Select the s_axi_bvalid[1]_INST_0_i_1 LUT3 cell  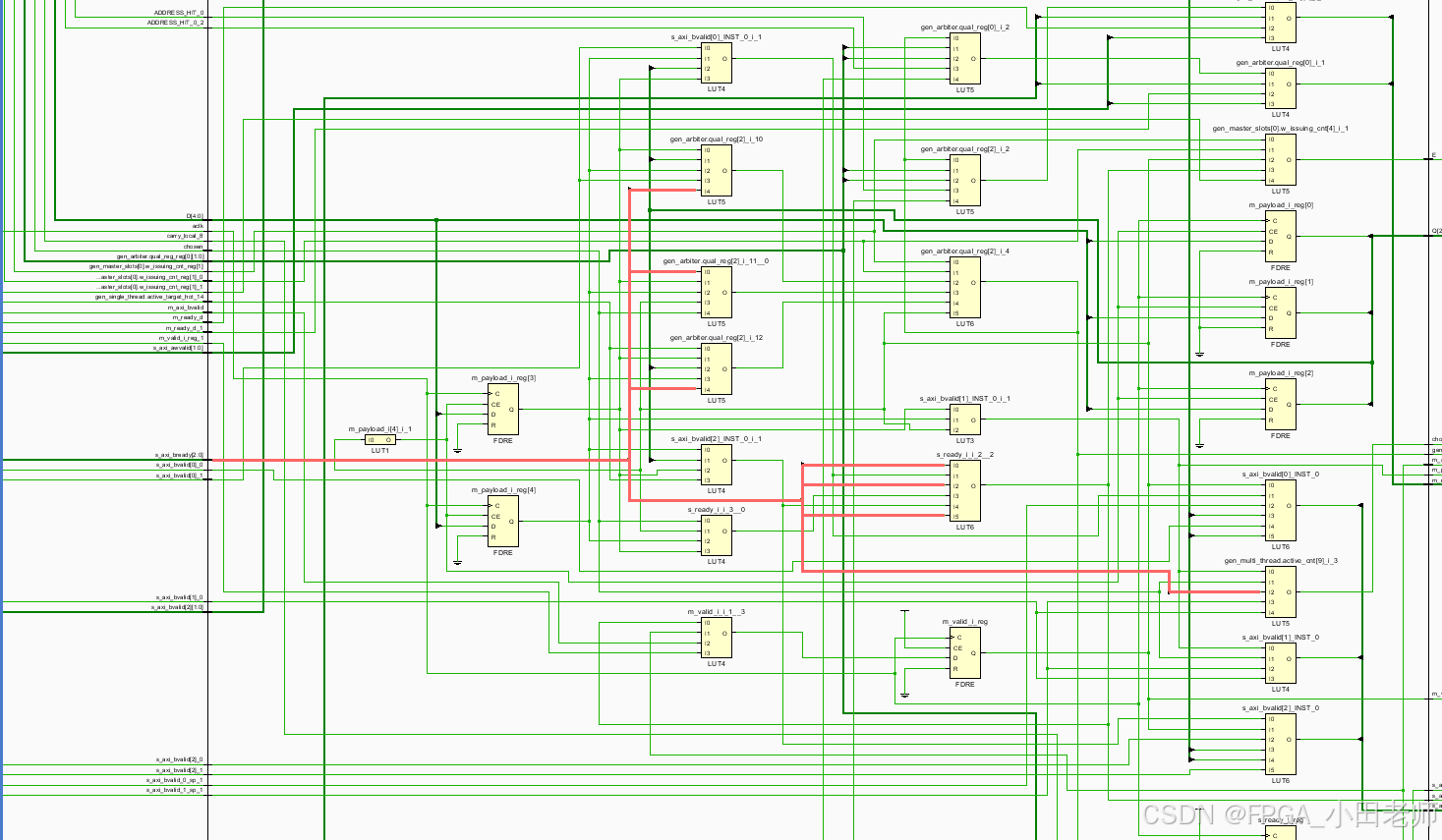point(965,420)
